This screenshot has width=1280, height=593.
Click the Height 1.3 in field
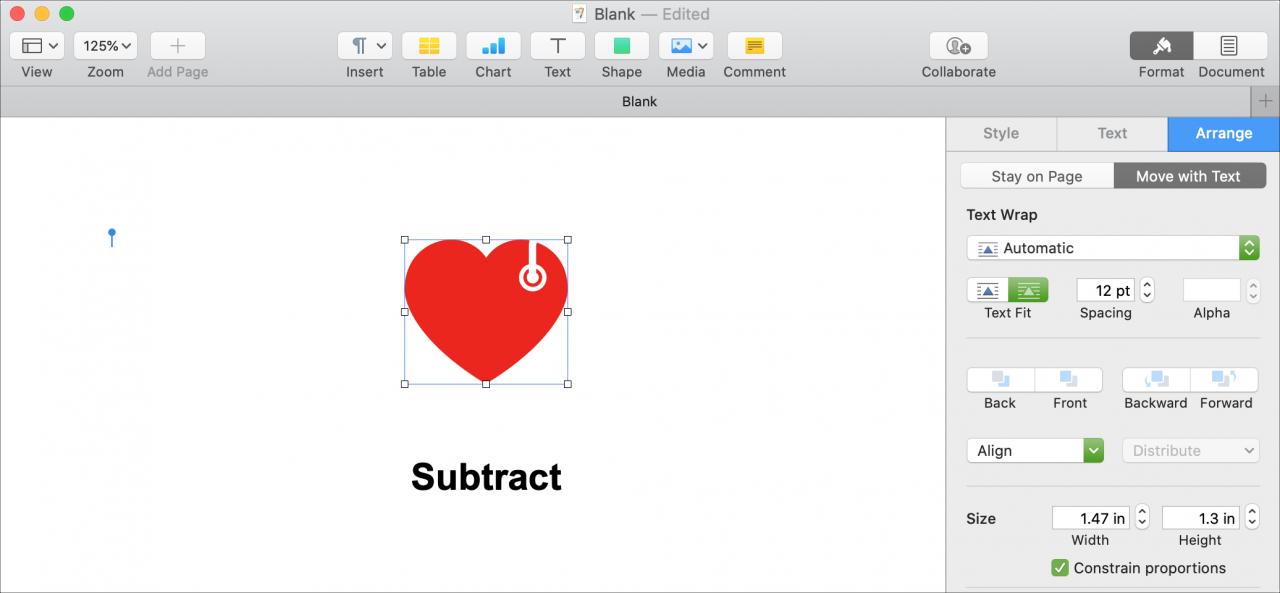click(1201, 518)
